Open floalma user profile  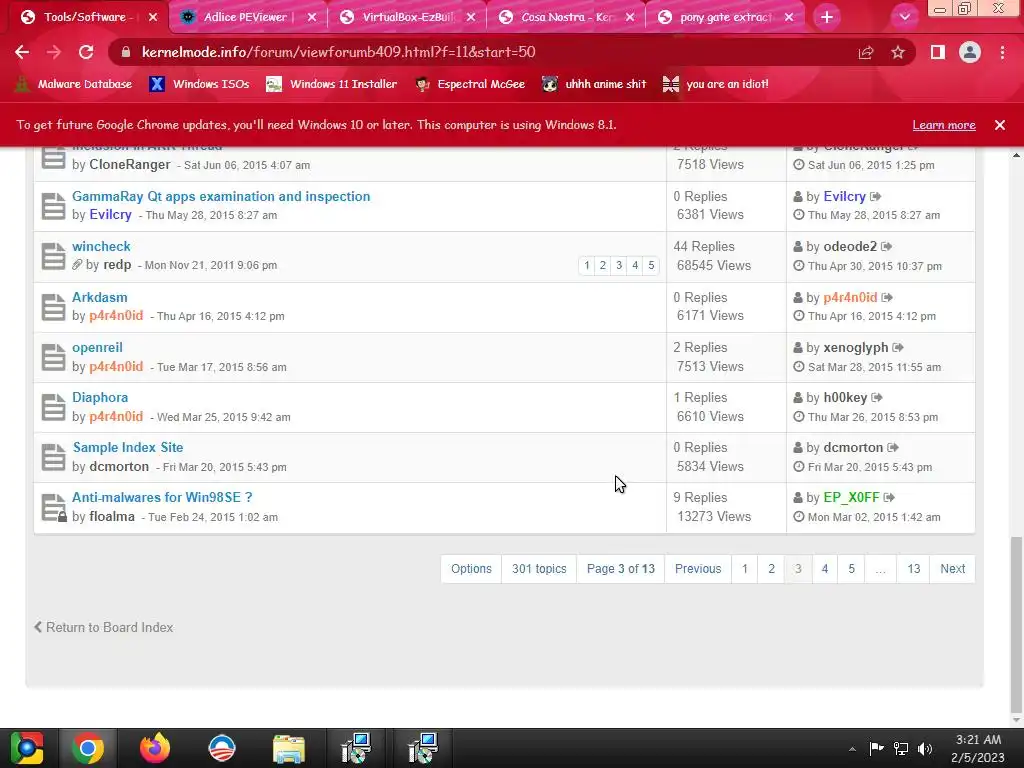112,517
